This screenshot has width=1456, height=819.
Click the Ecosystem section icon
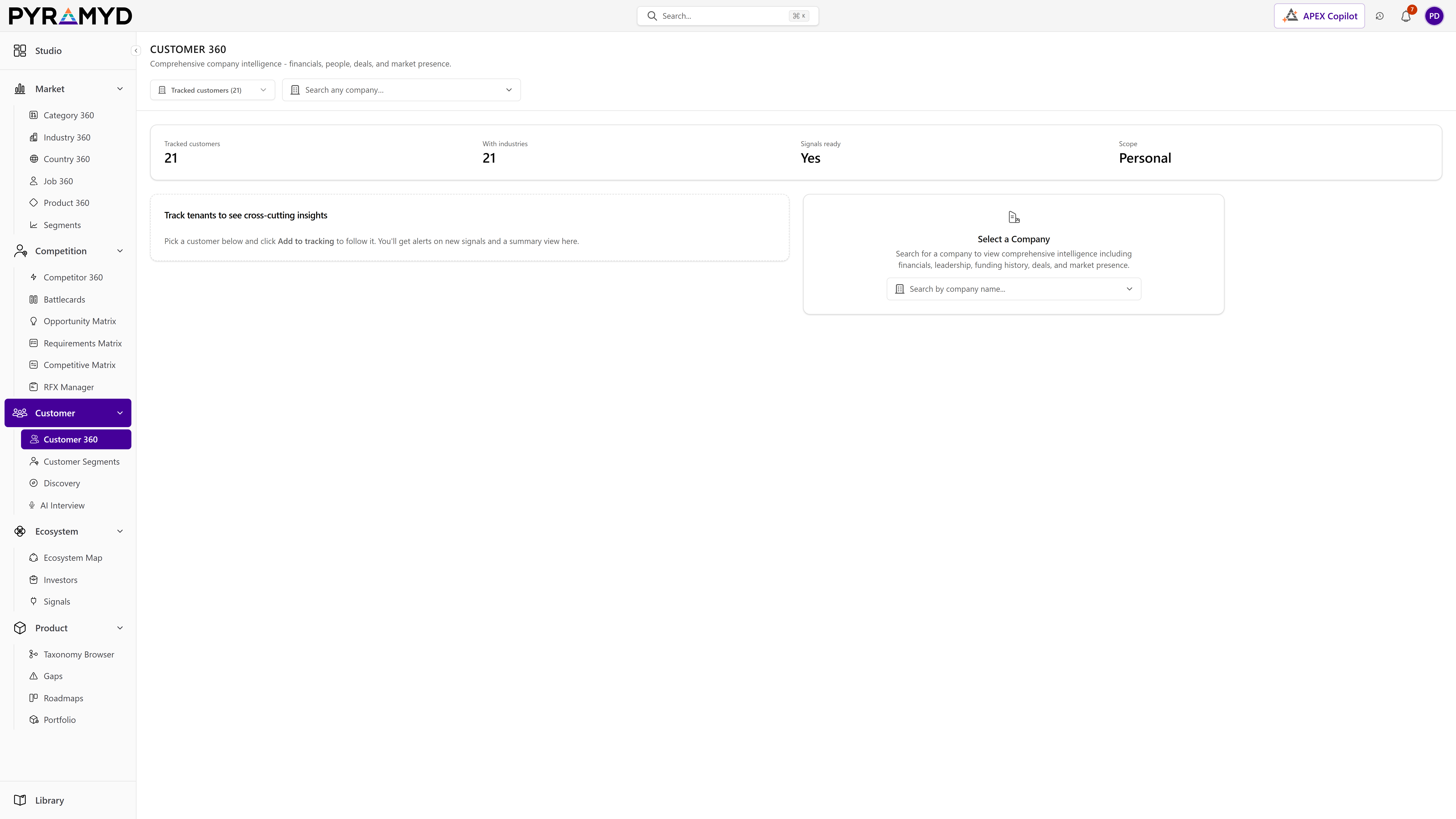(x=20, y=531)
